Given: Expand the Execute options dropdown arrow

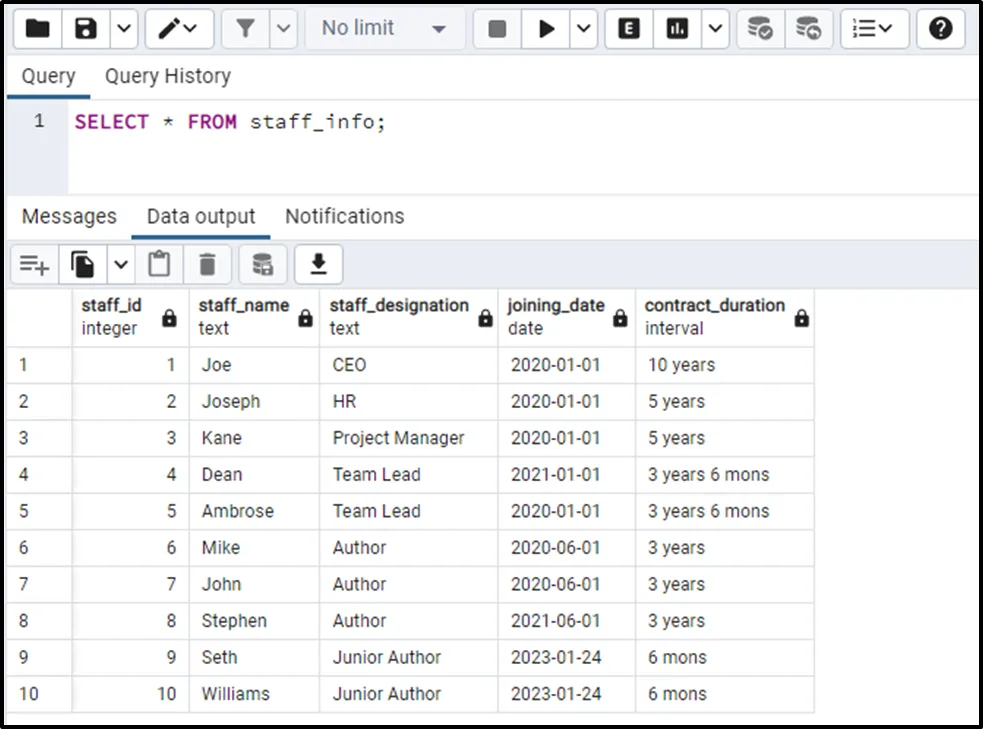Looking at the screenshot, I should [583, 29].
